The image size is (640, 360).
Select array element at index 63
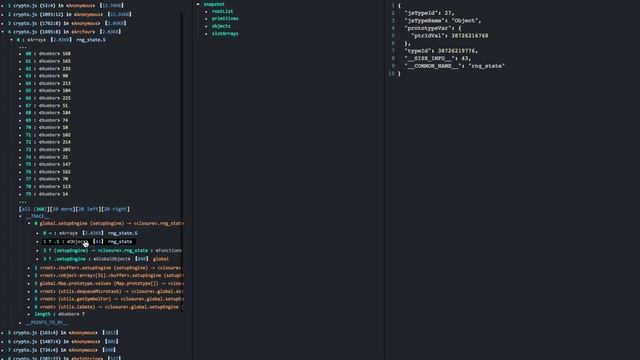(47, 76)
